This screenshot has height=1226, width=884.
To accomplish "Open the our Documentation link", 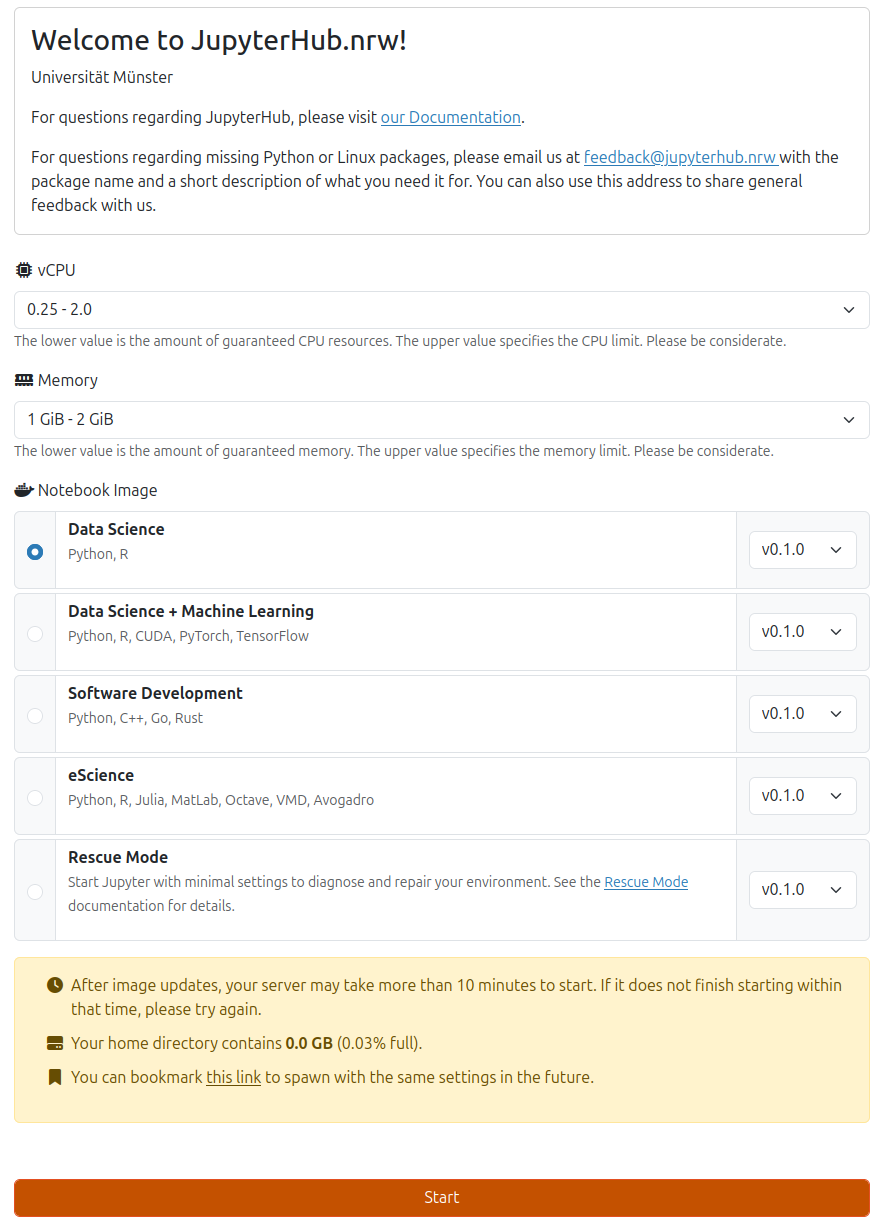I will (451, 117).
